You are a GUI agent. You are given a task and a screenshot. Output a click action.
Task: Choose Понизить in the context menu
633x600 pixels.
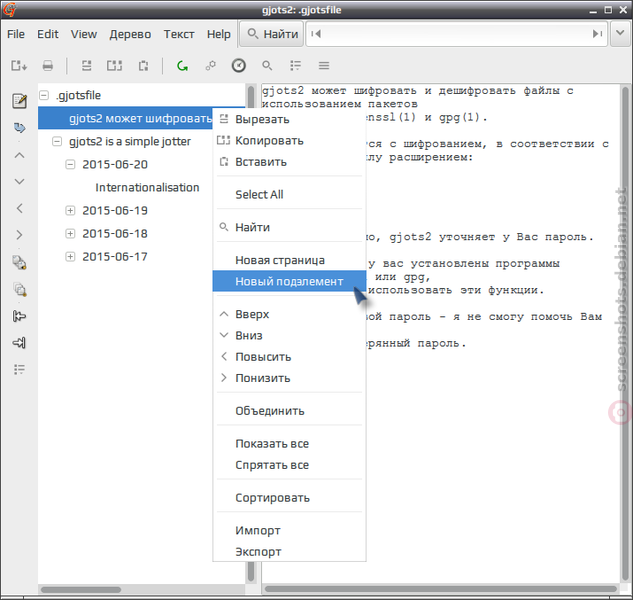[x=289, y=378]
